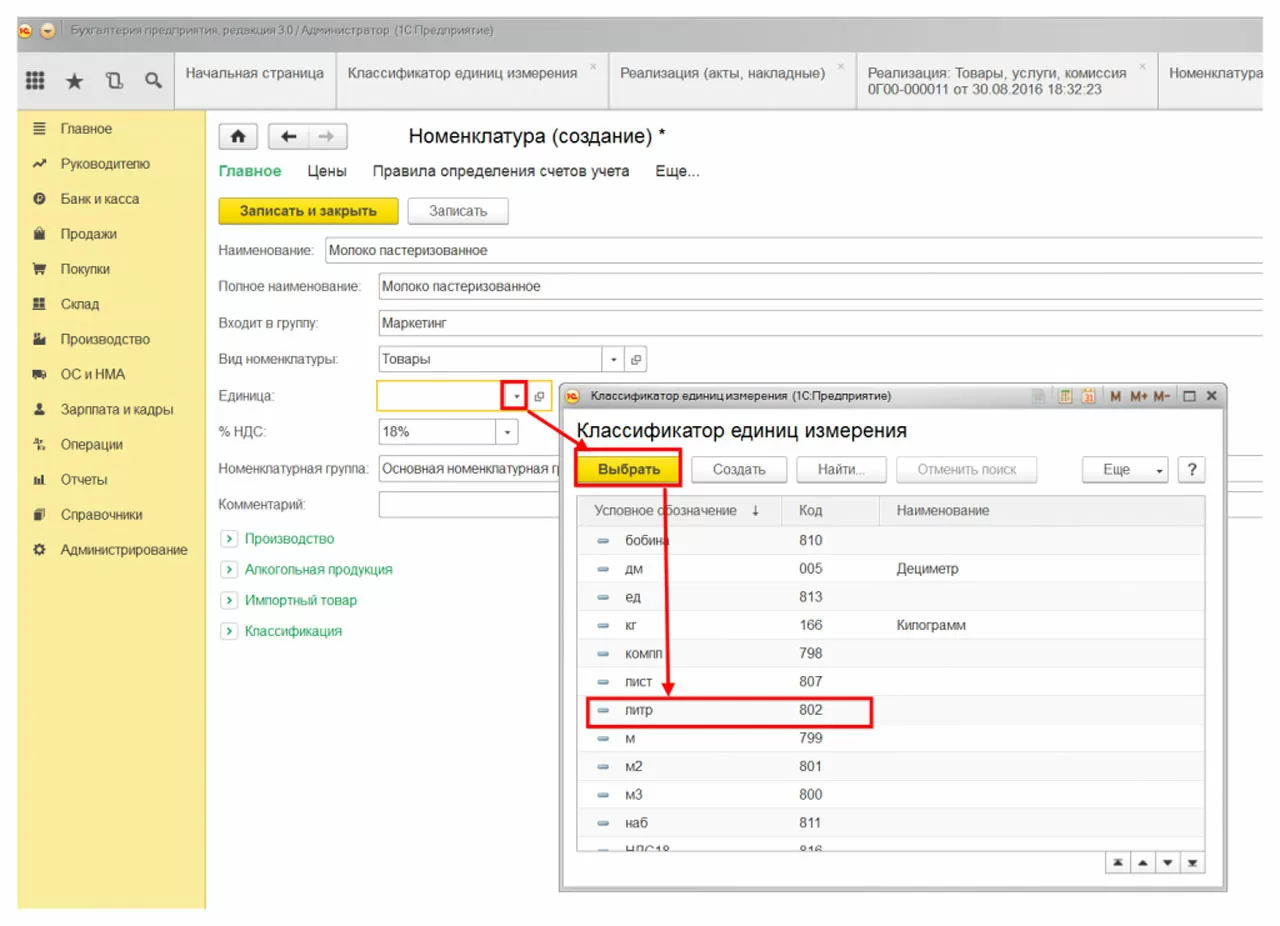This screenshot has height=926, width=1280.
Task: Click the search magnifier icon
Action: pos(153,83)
